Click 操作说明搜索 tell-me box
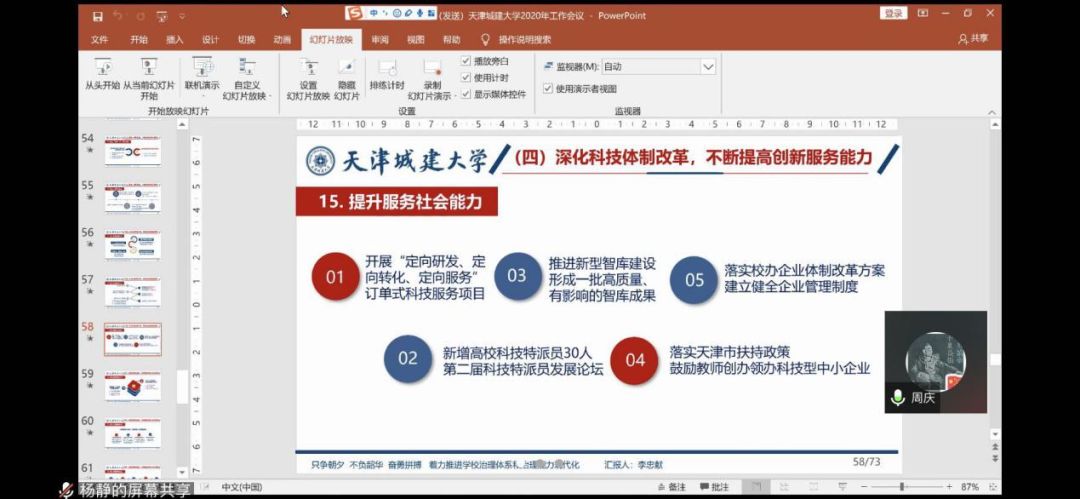This screenshot has height=499, width=1080. (x=516, y=40)
